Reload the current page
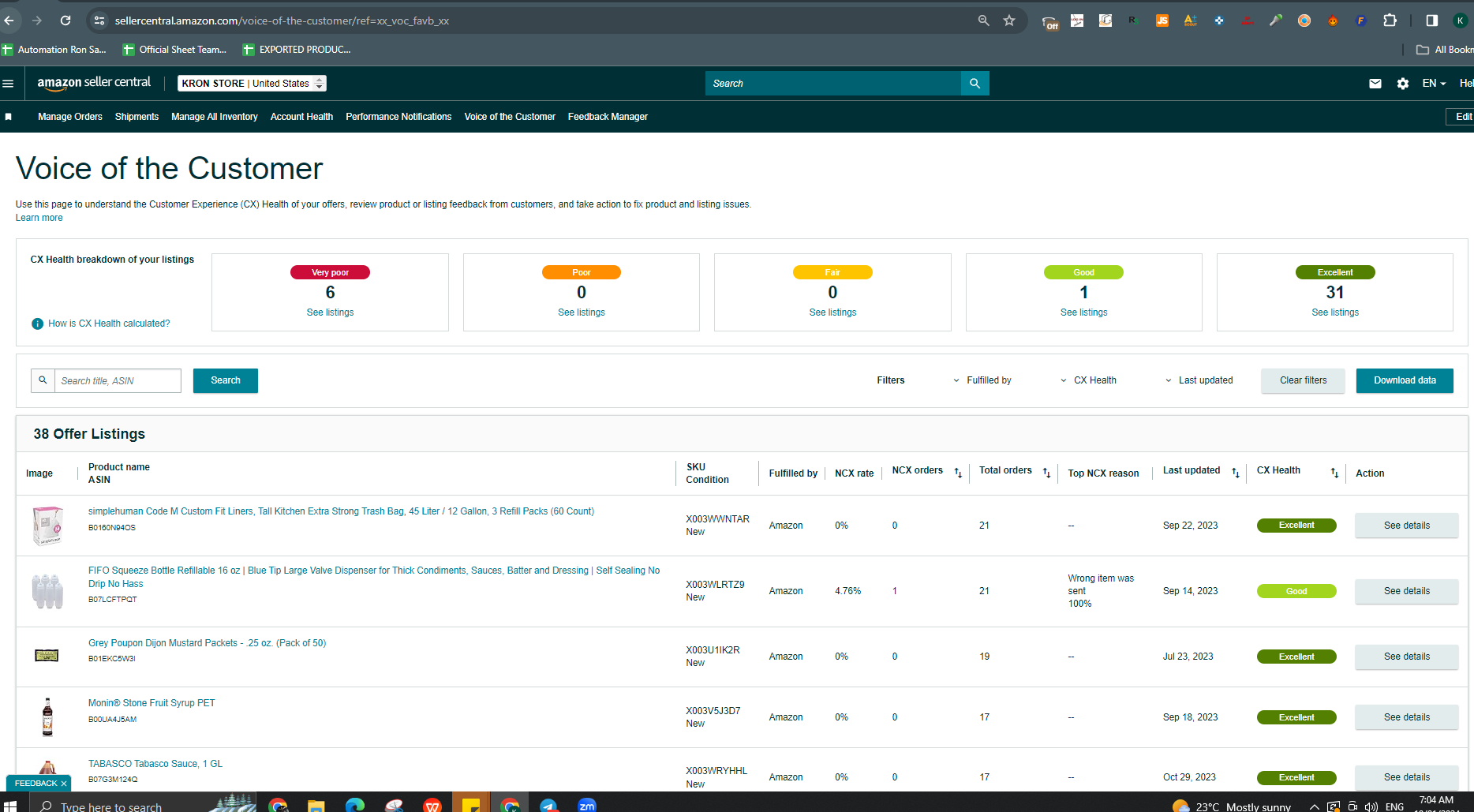The width and height of the screenshot is (1474, 812). tap(65, 21)
